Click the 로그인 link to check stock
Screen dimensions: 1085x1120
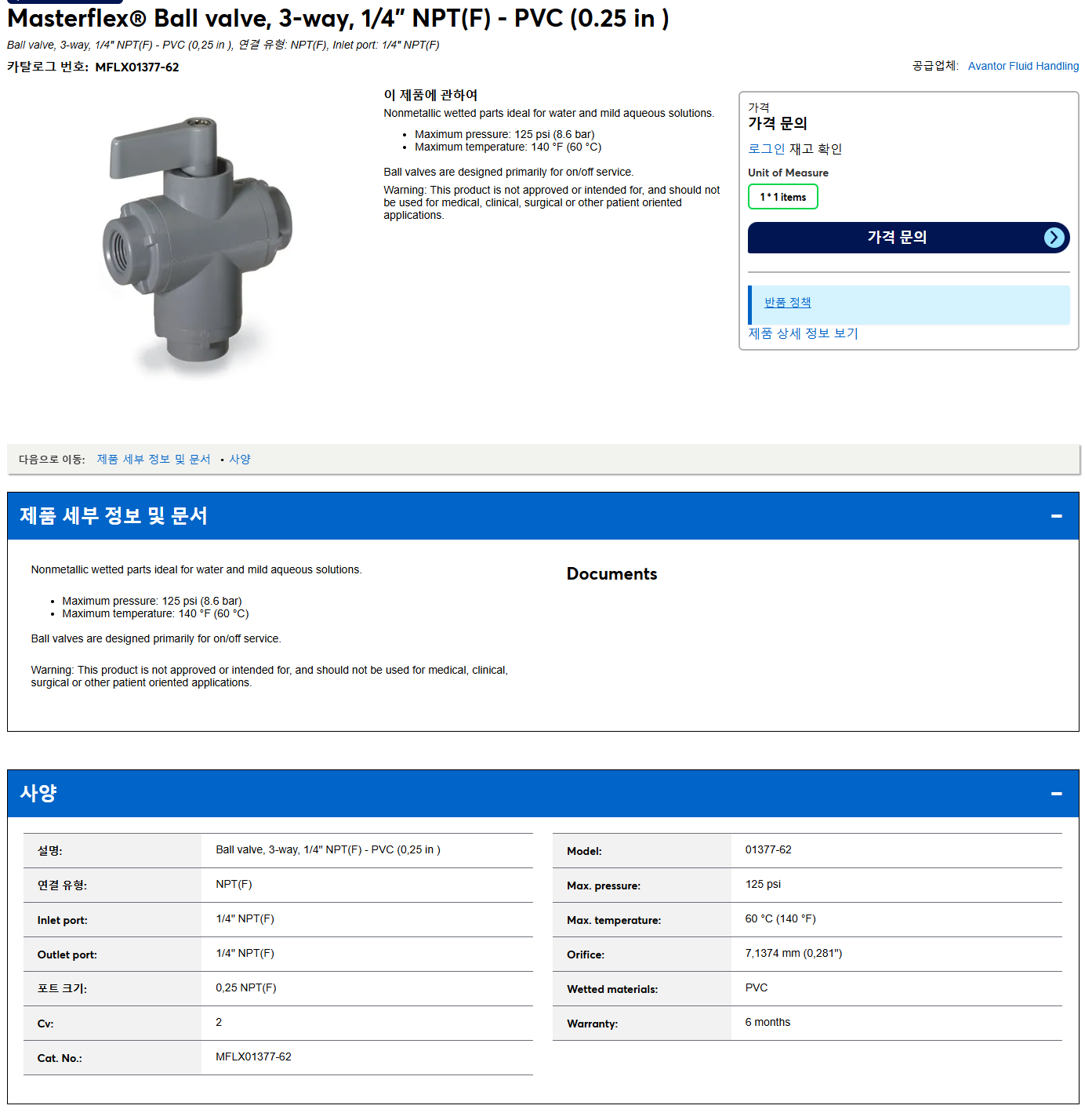pyautogui.click(x=767, y=148)
